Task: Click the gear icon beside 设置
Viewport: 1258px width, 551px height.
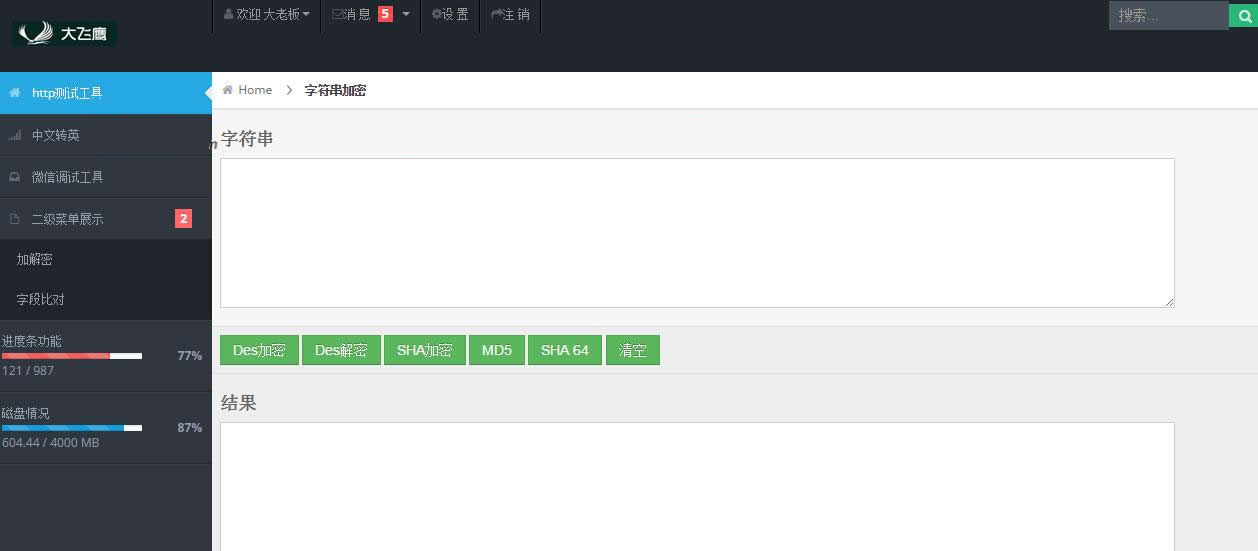Action: pos(436,15)
